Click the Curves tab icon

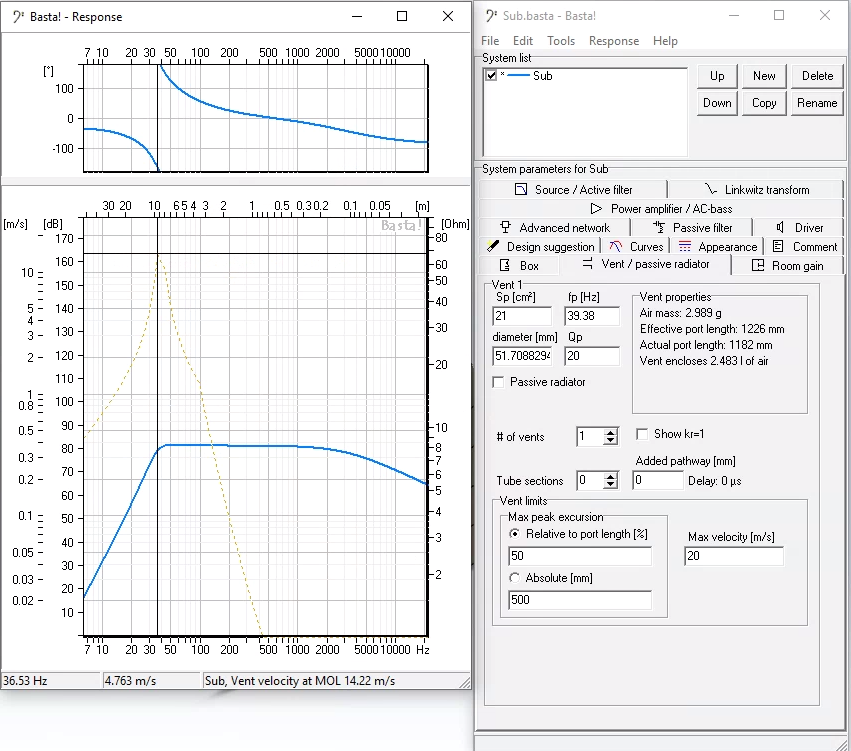615,246
